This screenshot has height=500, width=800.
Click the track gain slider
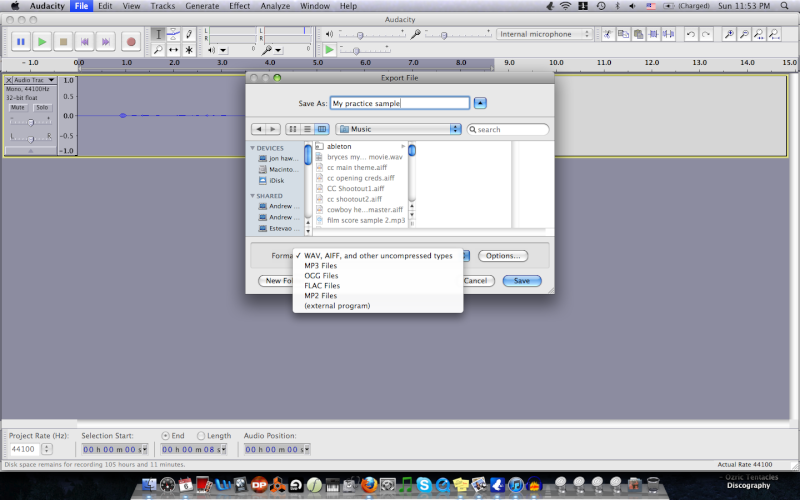click(31, 122)
